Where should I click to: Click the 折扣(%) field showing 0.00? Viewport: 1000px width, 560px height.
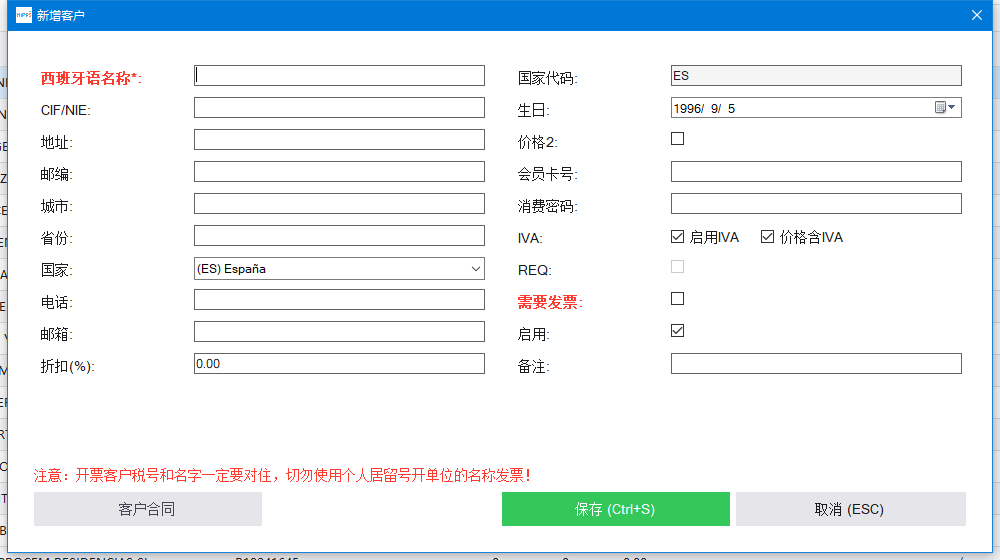pyautogui.click(x=339, y=364)
